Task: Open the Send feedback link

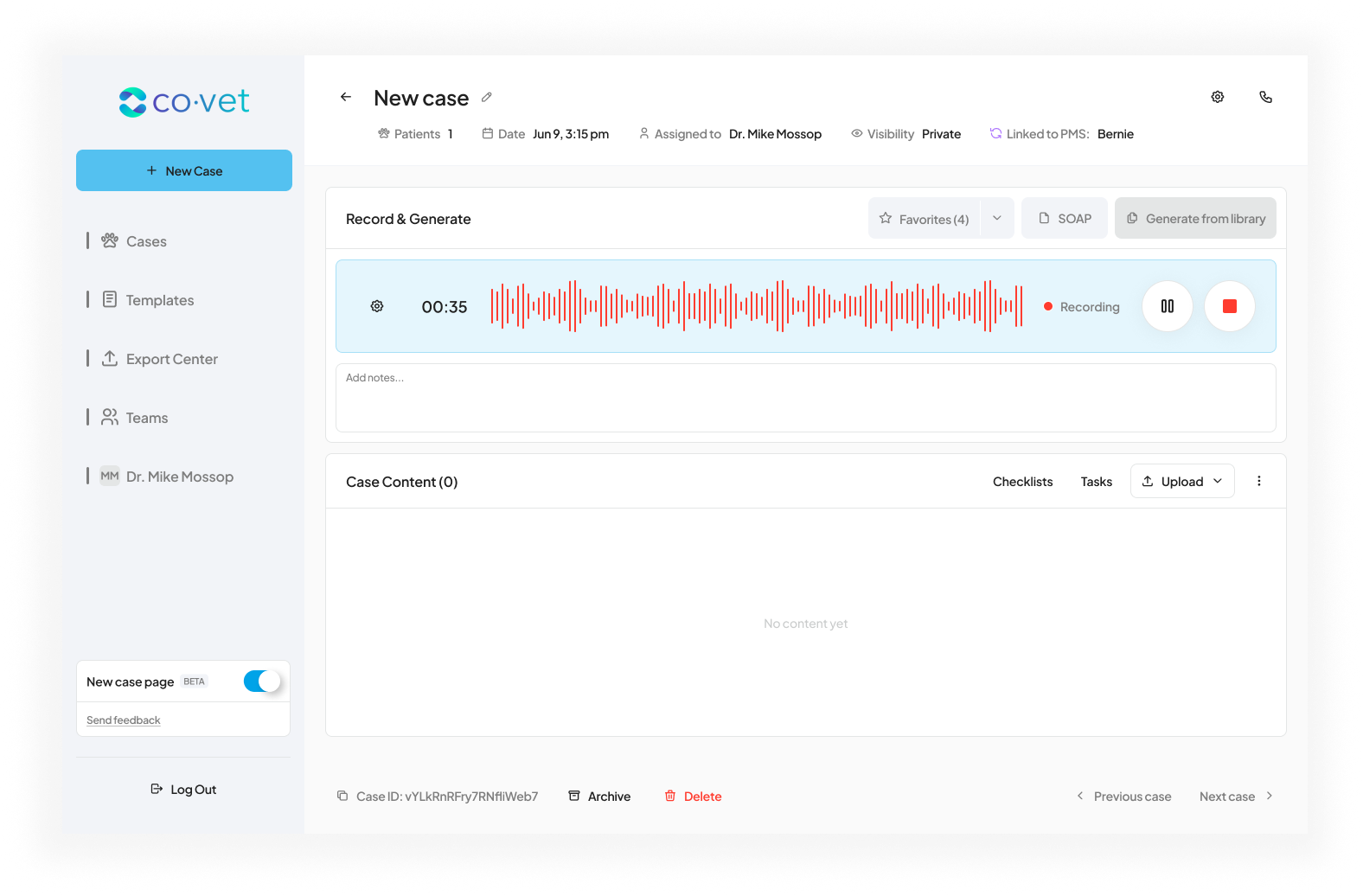Action: (x=124, y=720)
